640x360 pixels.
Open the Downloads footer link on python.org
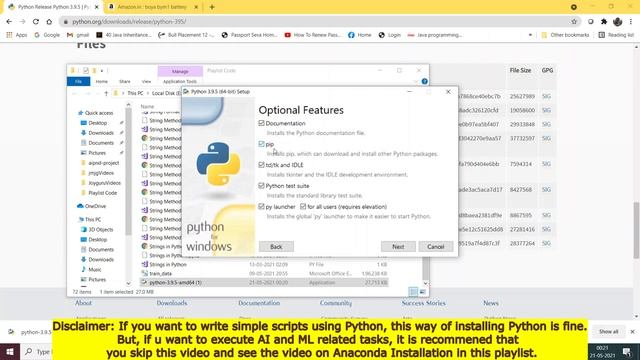pyautogui.click(x=172, y=303)
